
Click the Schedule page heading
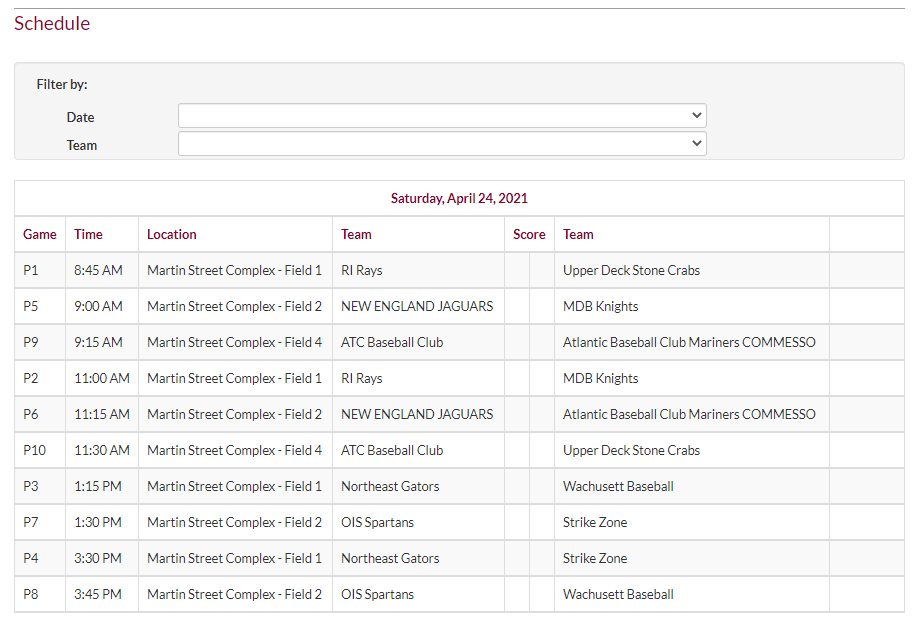(x=52, y=23)
